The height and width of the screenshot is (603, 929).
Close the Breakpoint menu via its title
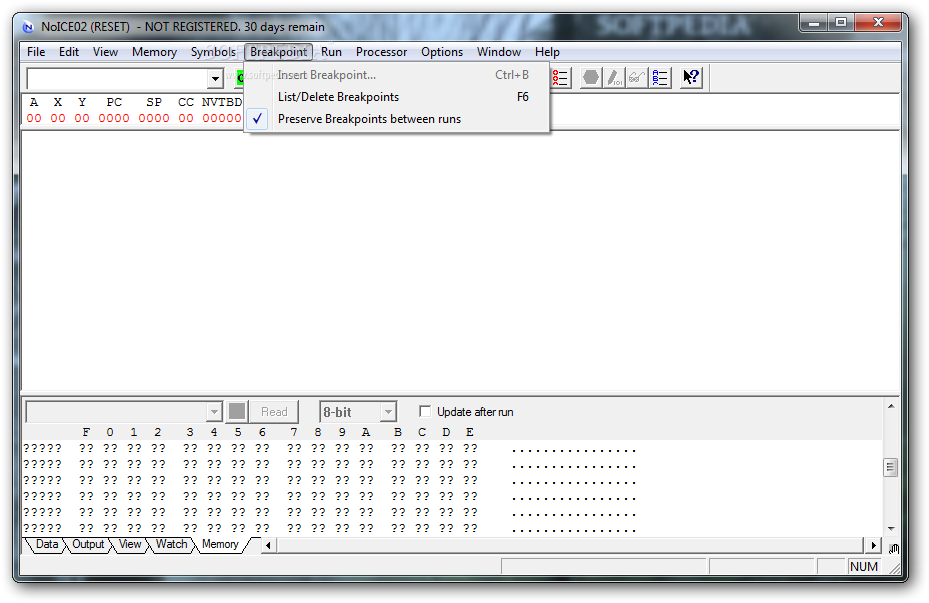[x=278, y=52]
